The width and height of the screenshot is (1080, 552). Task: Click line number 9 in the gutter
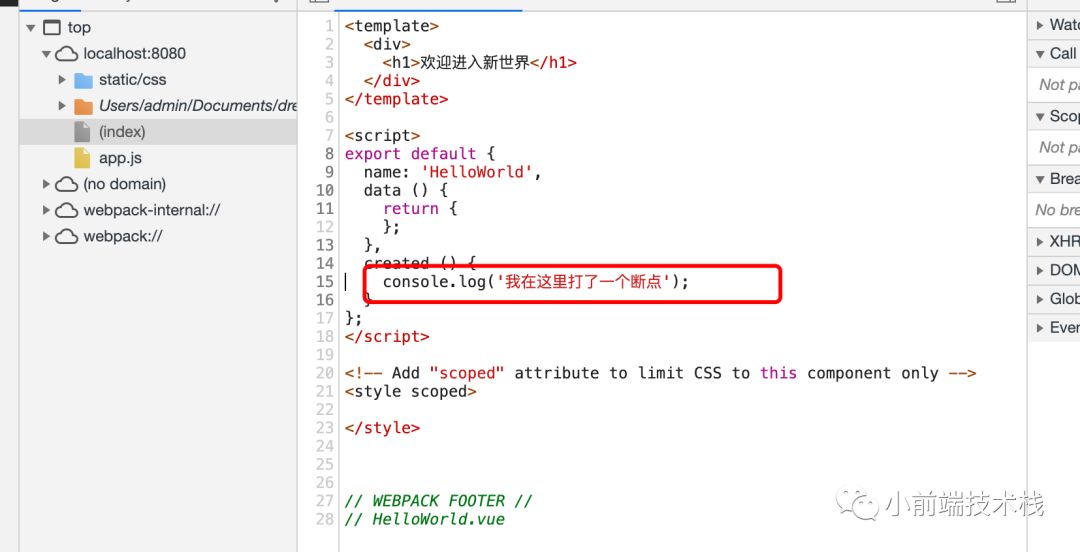[329, 172]
